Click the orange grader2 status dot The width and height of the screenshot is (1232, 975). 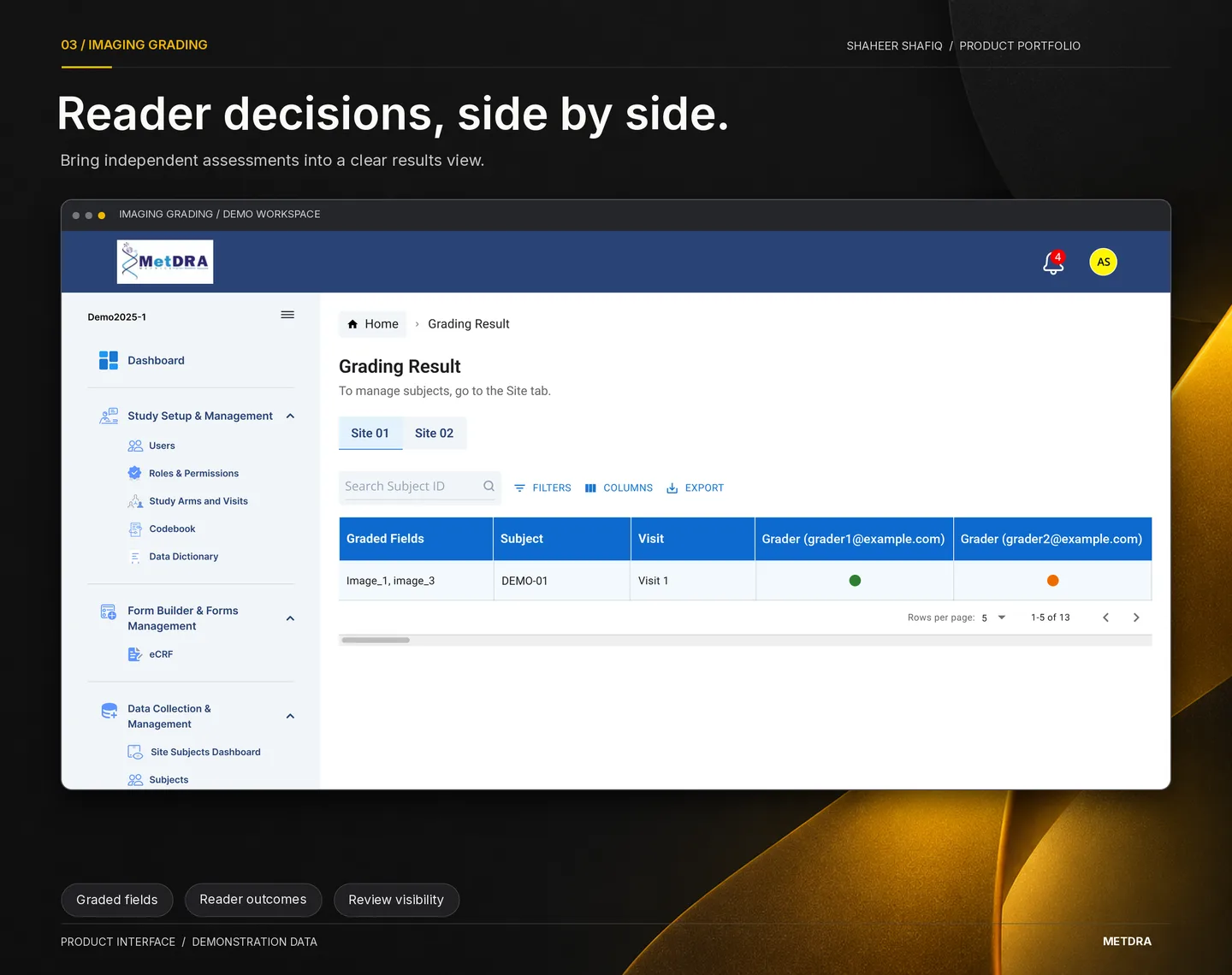click(x=1053, y=581)
